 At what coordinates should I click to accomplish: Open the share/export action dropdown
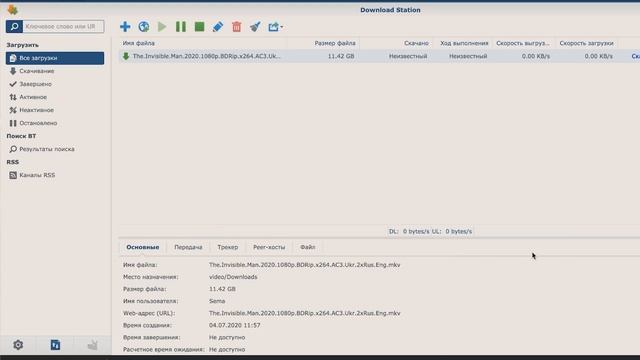(x=276, y=27)
